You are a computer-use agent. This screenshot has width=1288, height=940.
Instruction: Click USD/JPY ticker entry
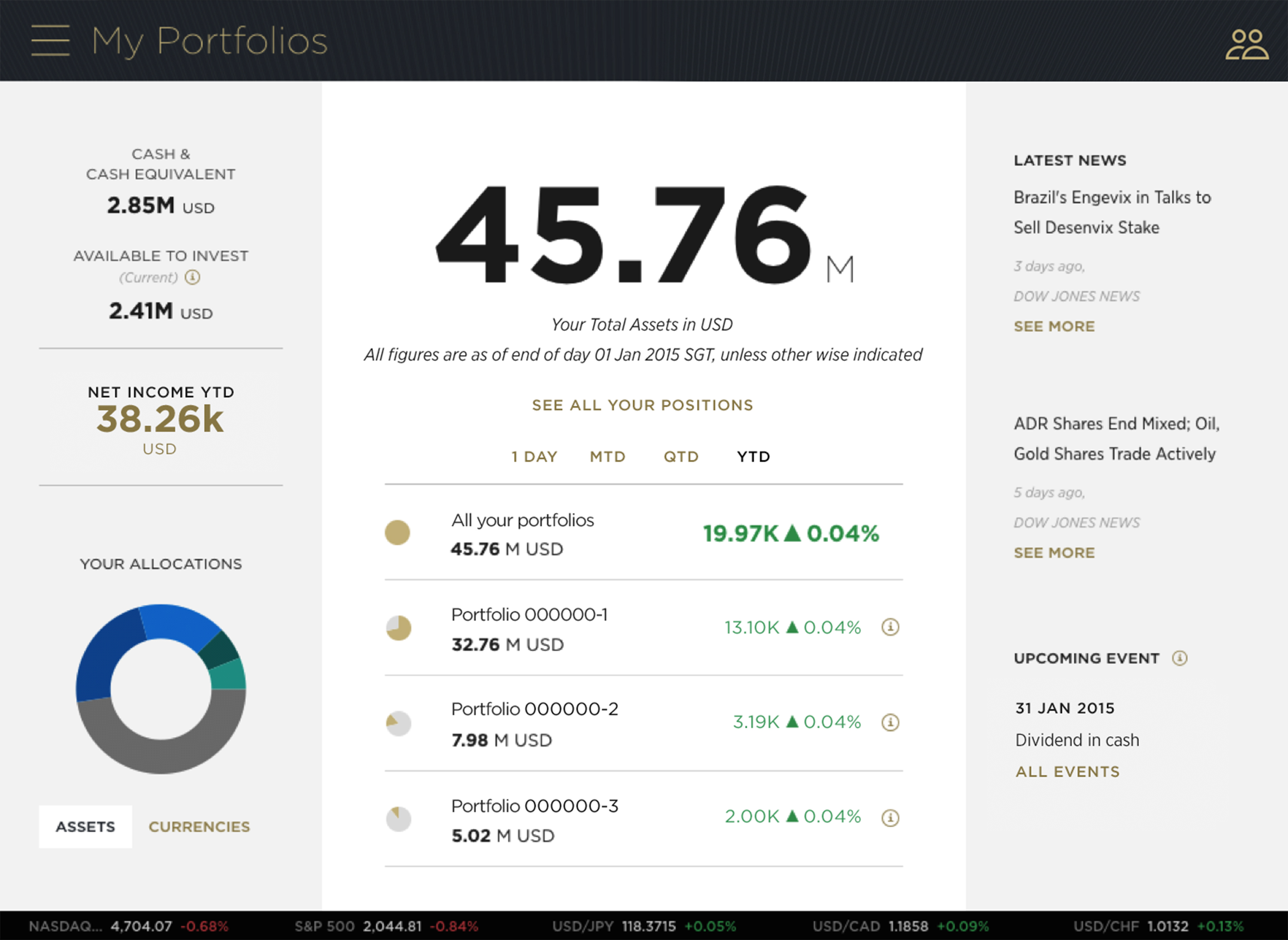(x=644, y=926)
